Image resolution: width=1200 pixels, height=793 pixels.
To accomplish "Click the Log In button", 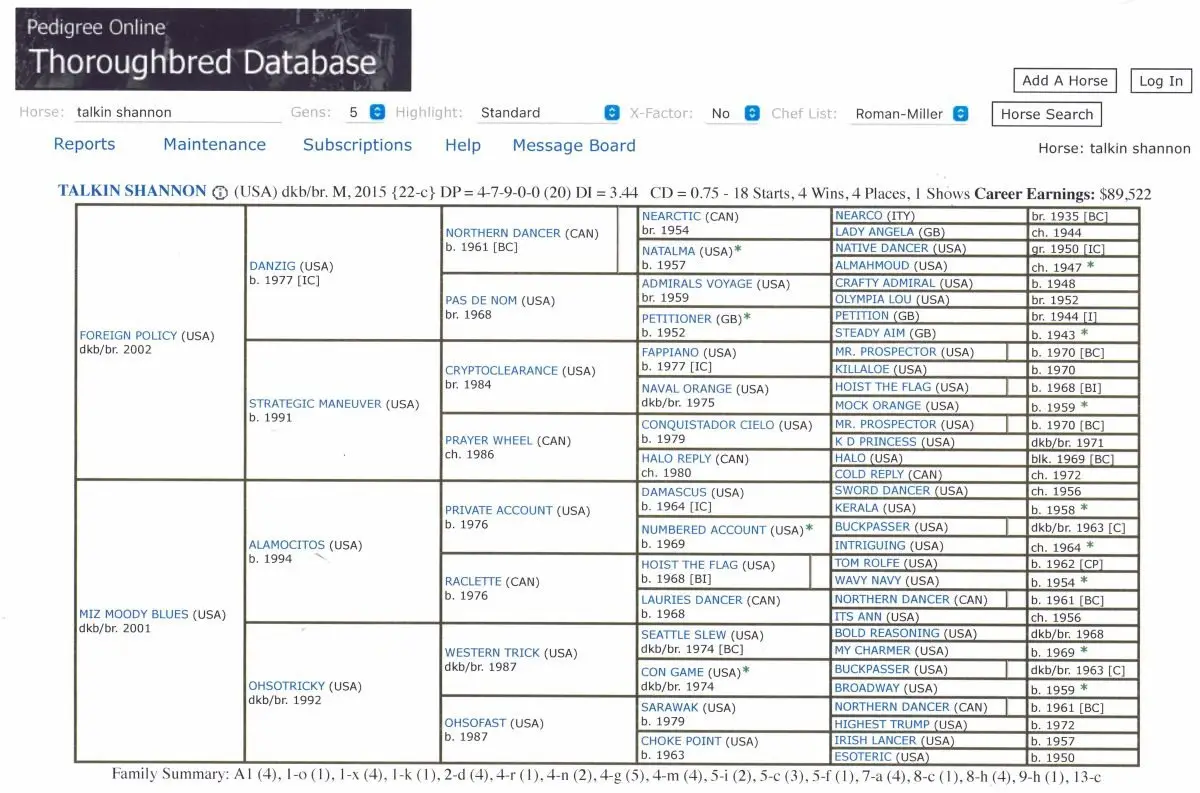I will [x=1161, y=81].
